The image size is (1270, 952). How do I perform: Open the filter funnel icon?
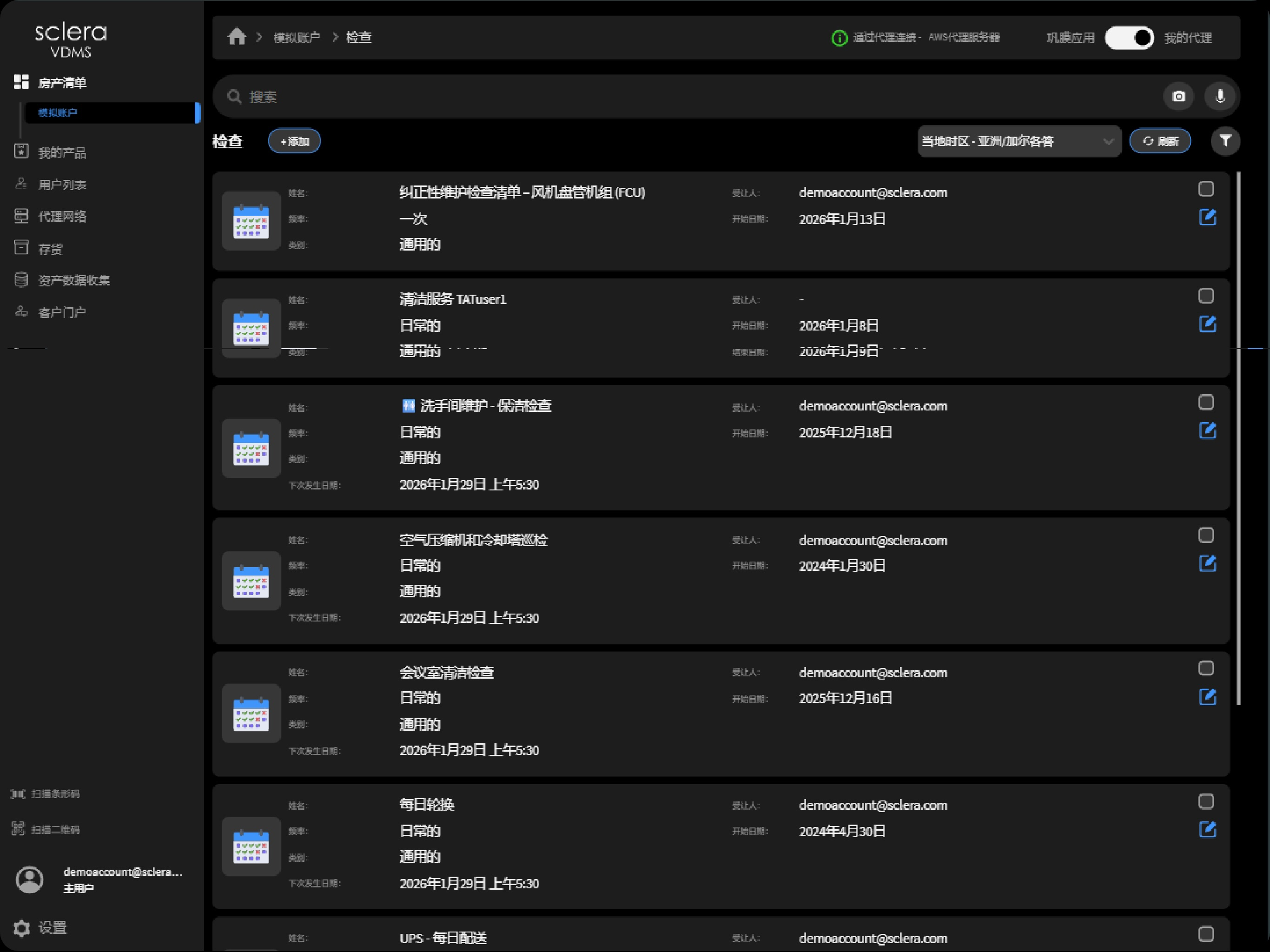(1225, 141)
